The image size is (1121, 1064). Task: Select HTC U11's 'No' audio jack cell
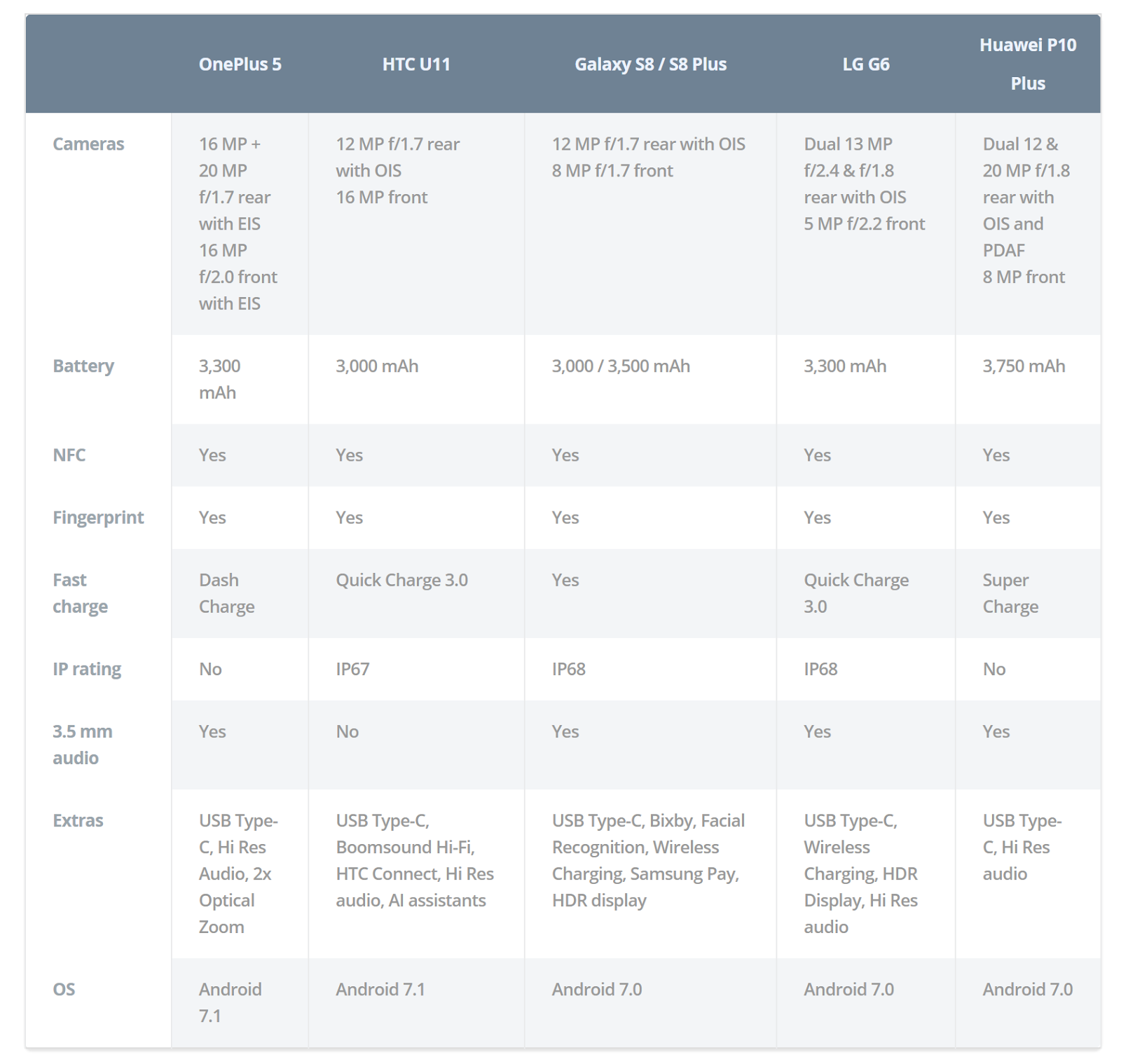(x=347, y=732)
